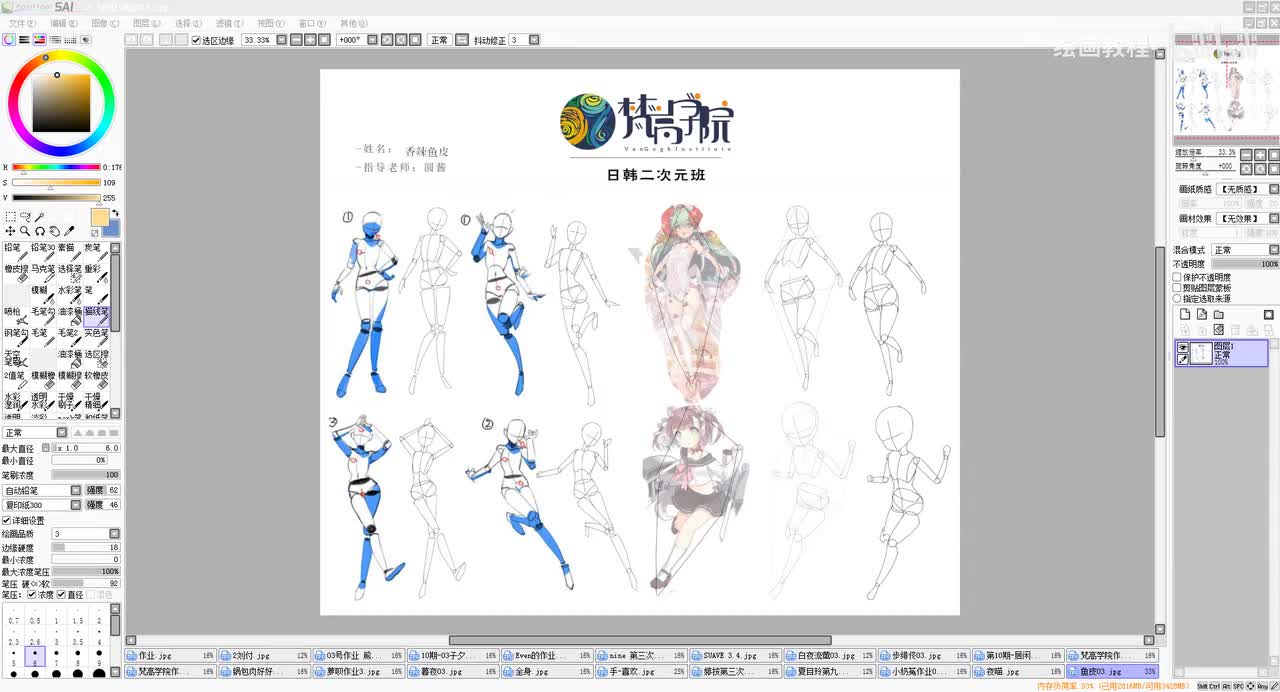Viewport: 1280px width, 692px height.
Task: Open the 图层 layer menu
Action: (147, 23)
